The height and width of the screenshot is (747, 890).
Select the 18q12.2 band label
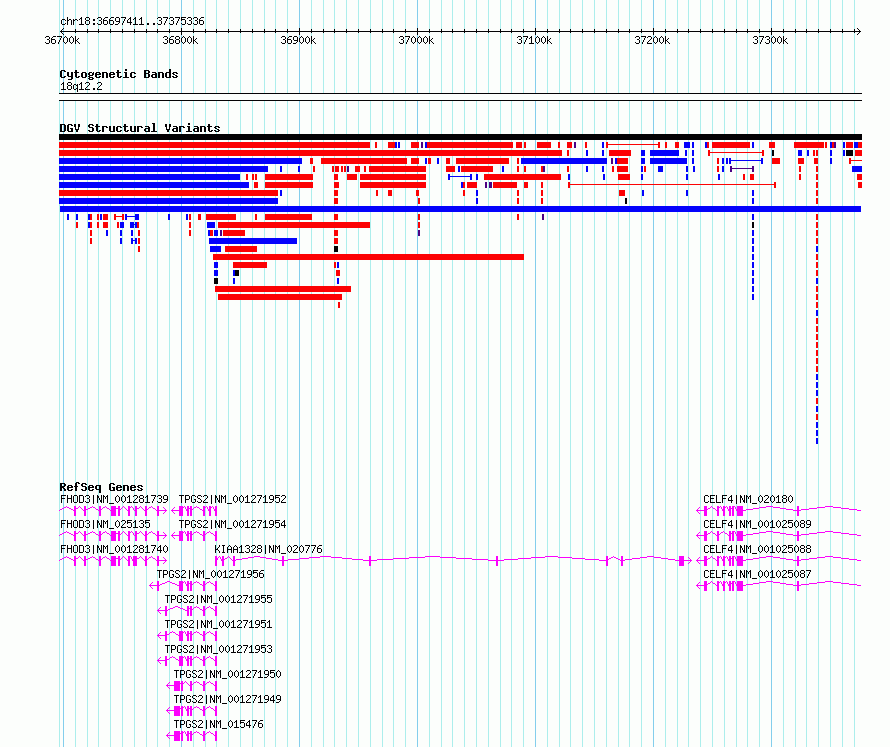pyautogui.click(x=81, y=86)
